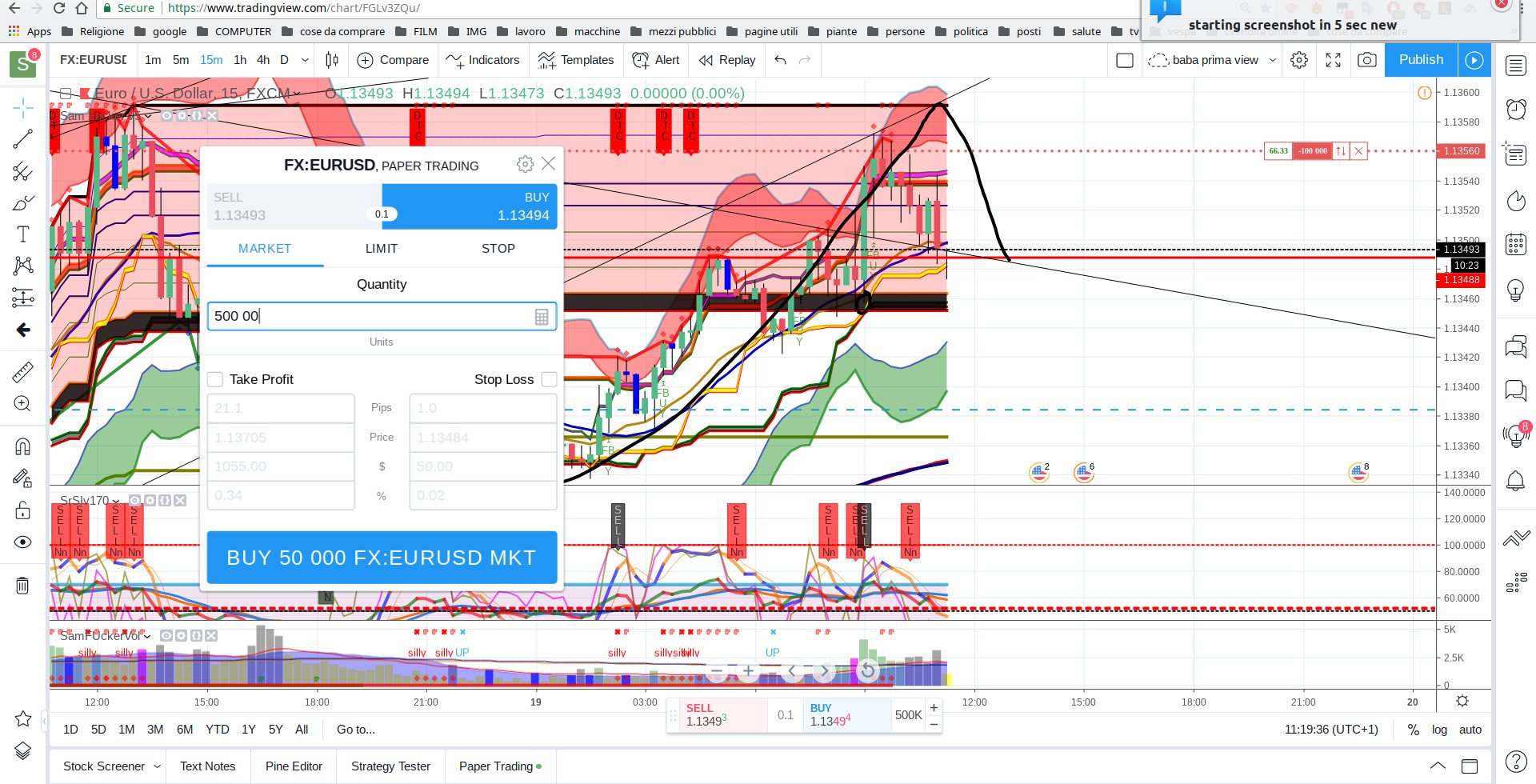The width and height of the screenshot is (1536, 784).
Task: Toggle magnet mode
Action: coord(22,446)
